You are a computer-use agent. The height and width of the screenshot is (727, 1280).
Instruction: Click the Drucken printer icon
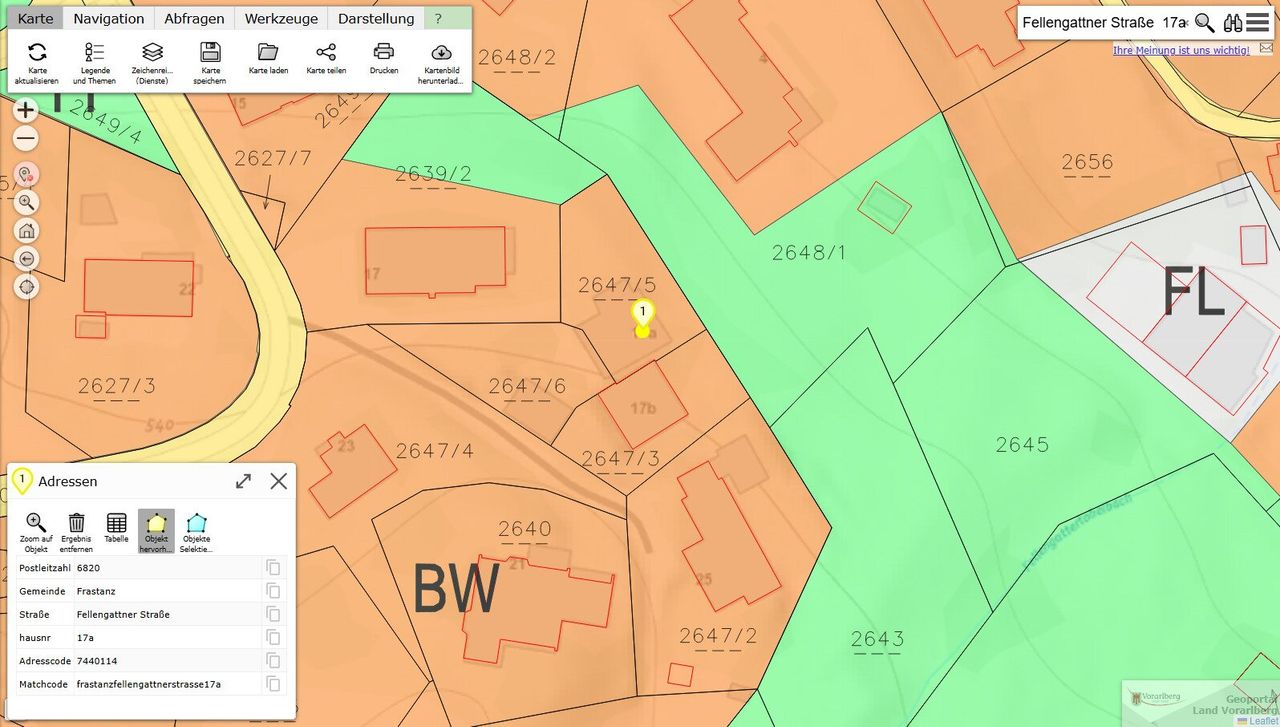384,53
